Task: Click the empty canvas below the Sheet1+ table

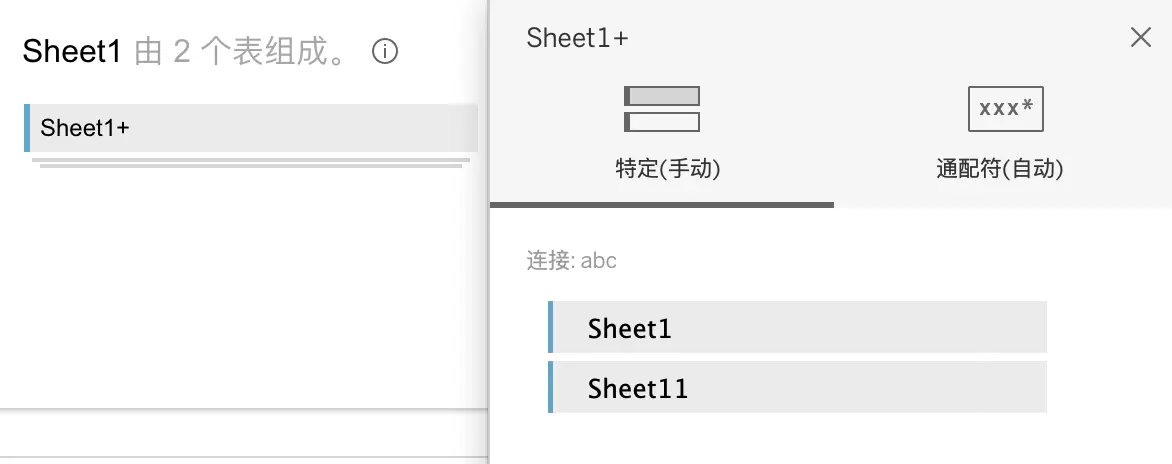Action: pos(240,290)
